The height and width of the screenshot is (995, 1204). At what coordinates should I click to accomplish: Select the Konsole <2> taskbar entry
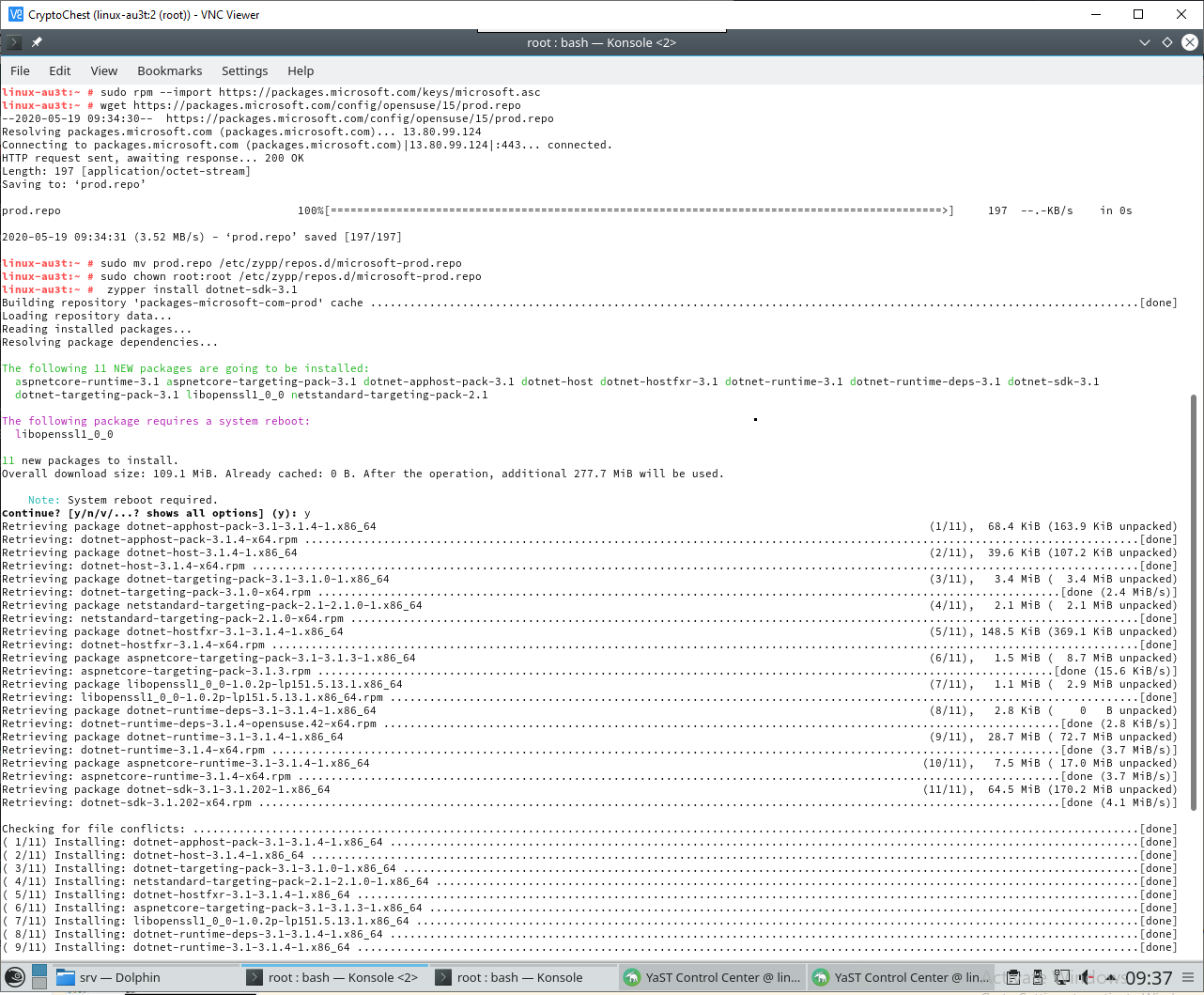tap(335, 977)
